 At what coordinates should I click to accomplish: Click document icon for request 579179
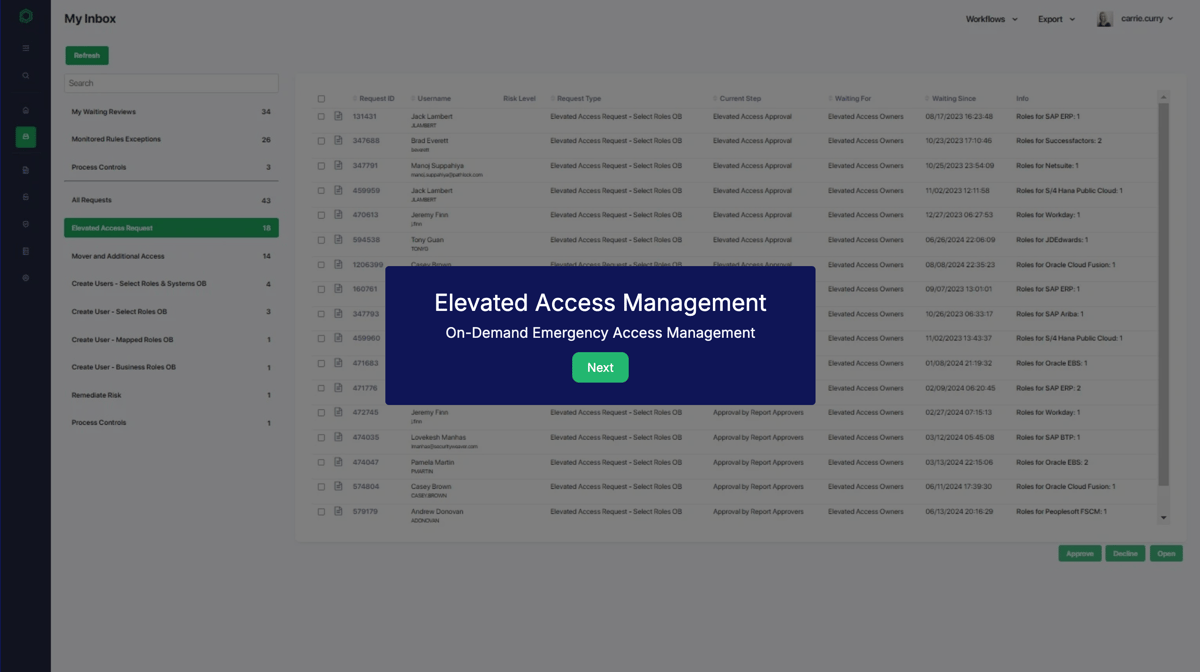tap(338, 511)
